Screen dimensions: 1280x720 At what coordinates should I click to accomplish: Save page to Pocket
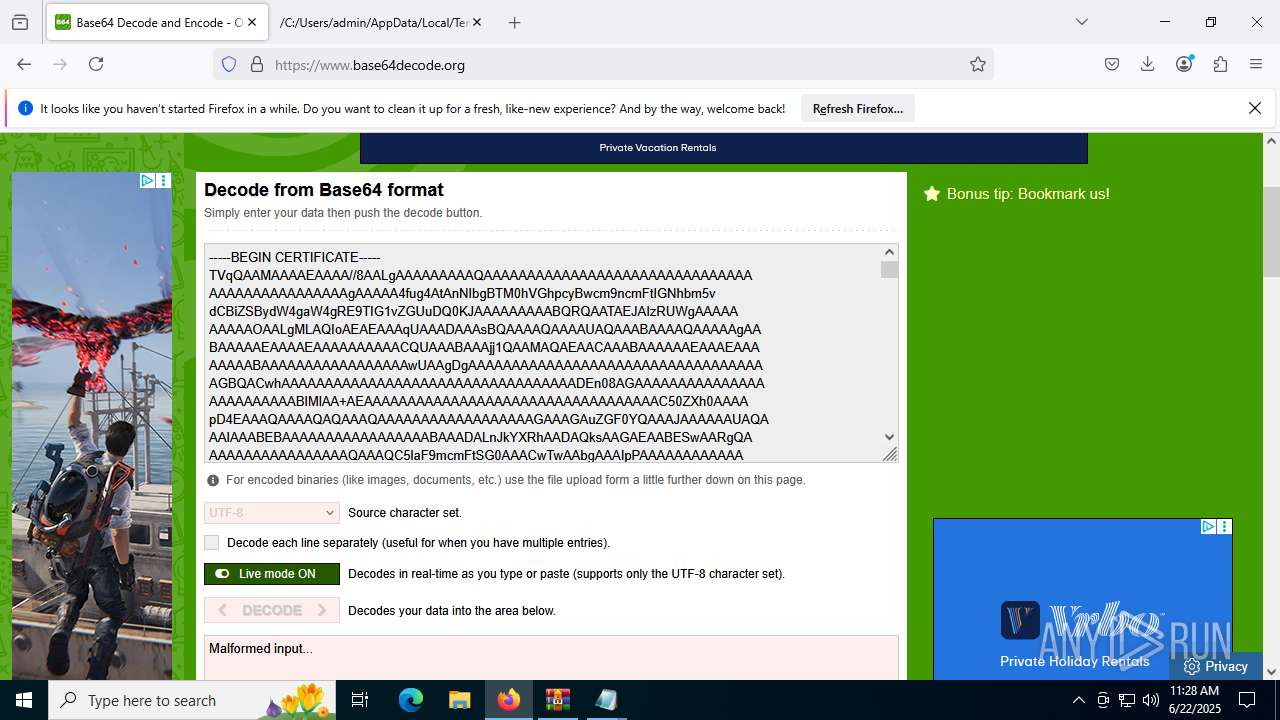[x=1112, y=64]
